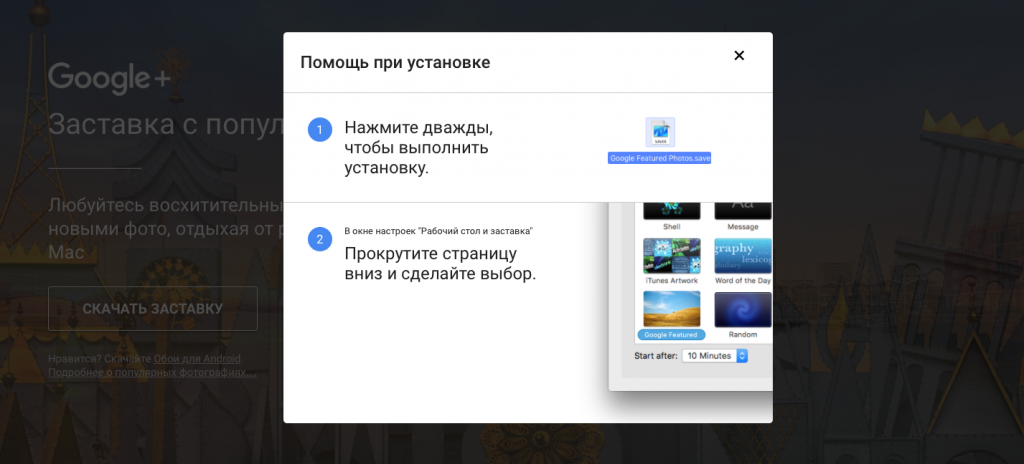This screenshot has height=464, width=1024.
Task: Click the Word of the Day label
Action: [743, 280]
